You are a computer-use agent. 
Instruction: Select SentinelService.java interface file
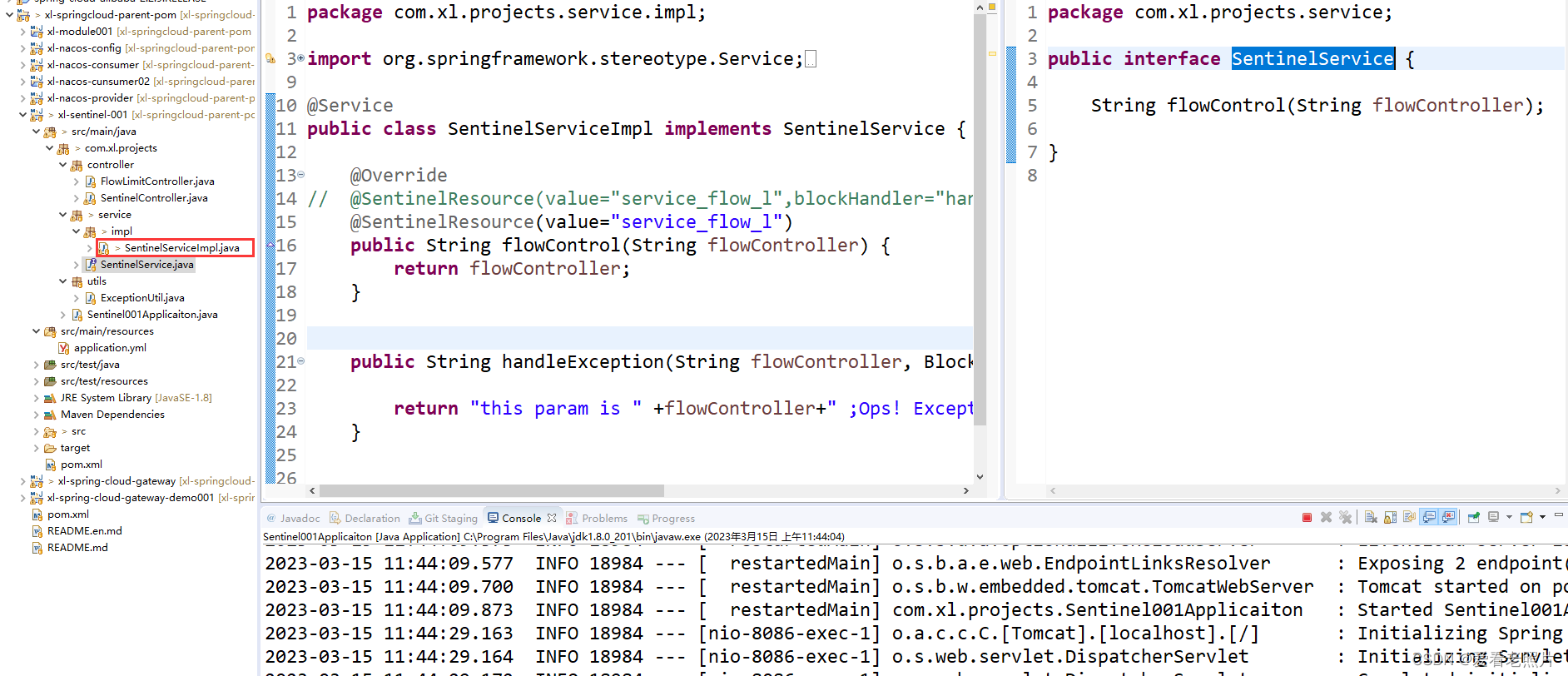(x=146, y=265)
